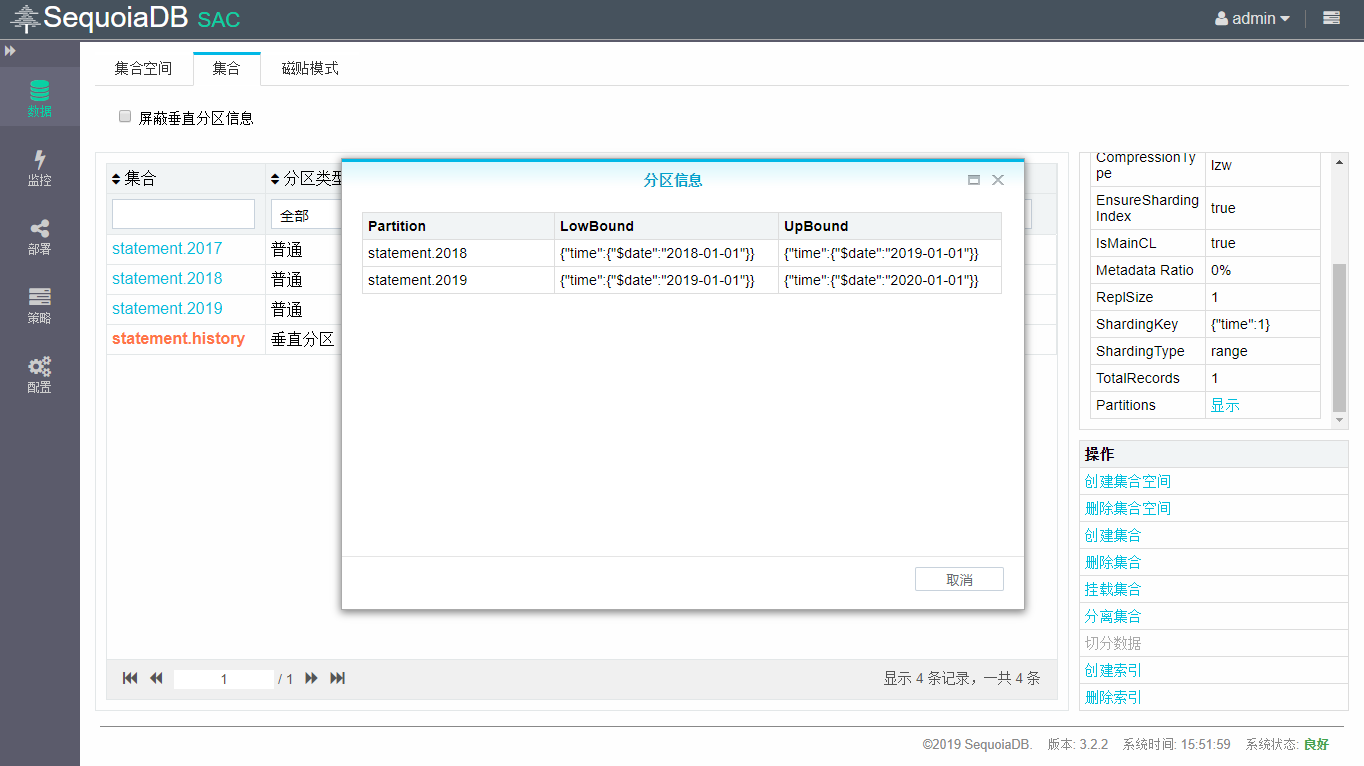The image size is (1364, 766).
Task: Click the properties panel scrollbar thumb
Action: pos(1340,338)
